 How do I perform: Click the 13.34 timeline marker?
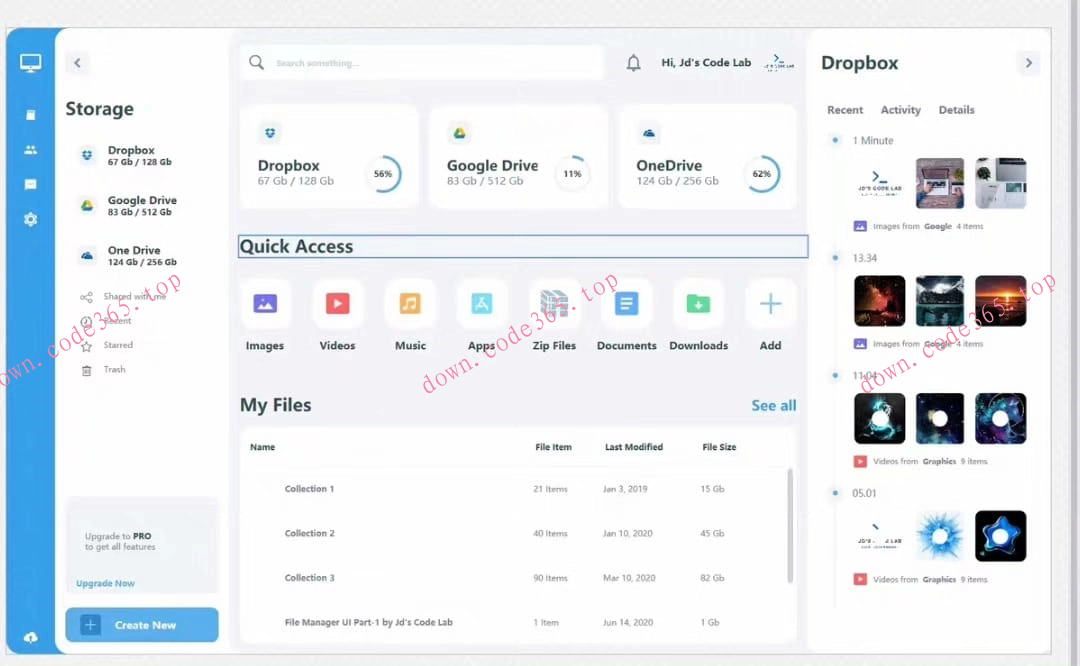click(835, 258)
